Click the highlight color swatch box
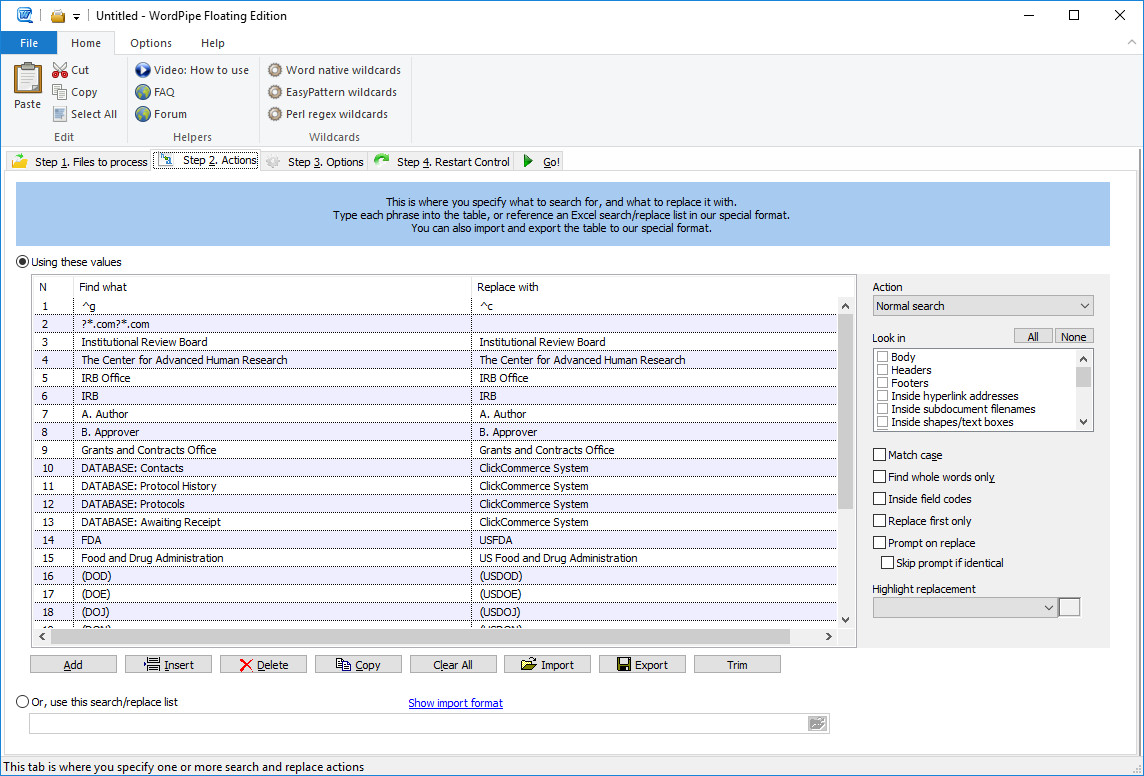 click(1069, 607)
